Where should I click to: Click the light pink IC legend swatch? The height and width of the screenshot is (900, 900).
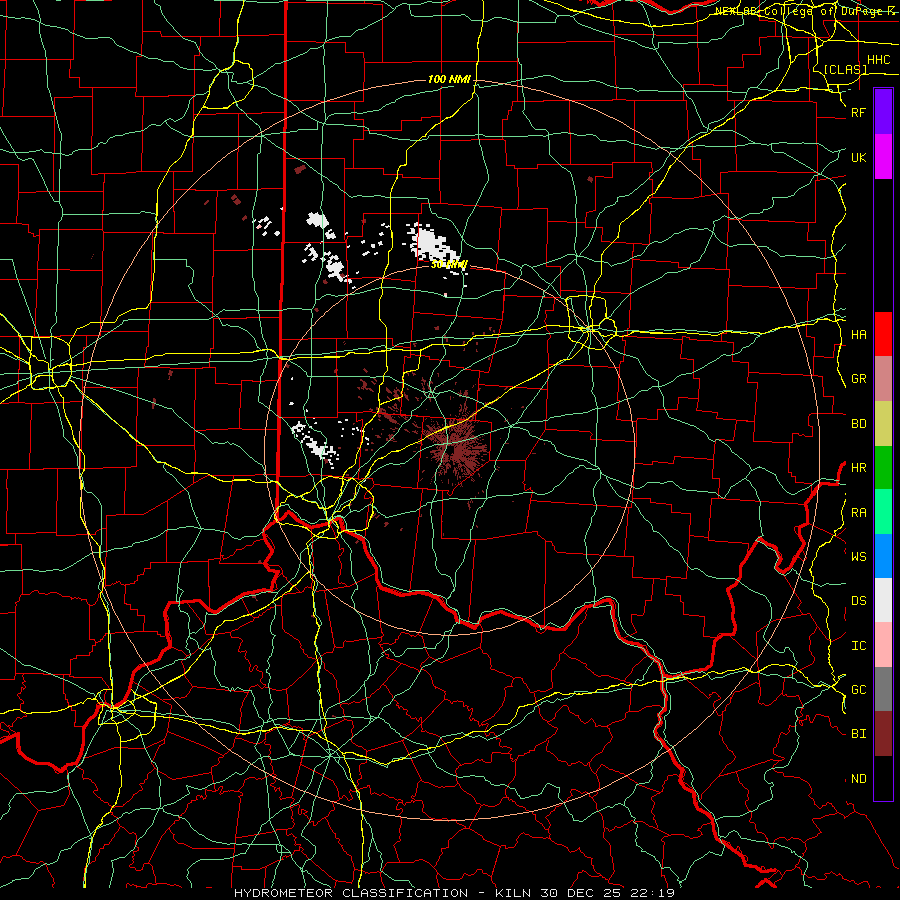coord(883,645)
